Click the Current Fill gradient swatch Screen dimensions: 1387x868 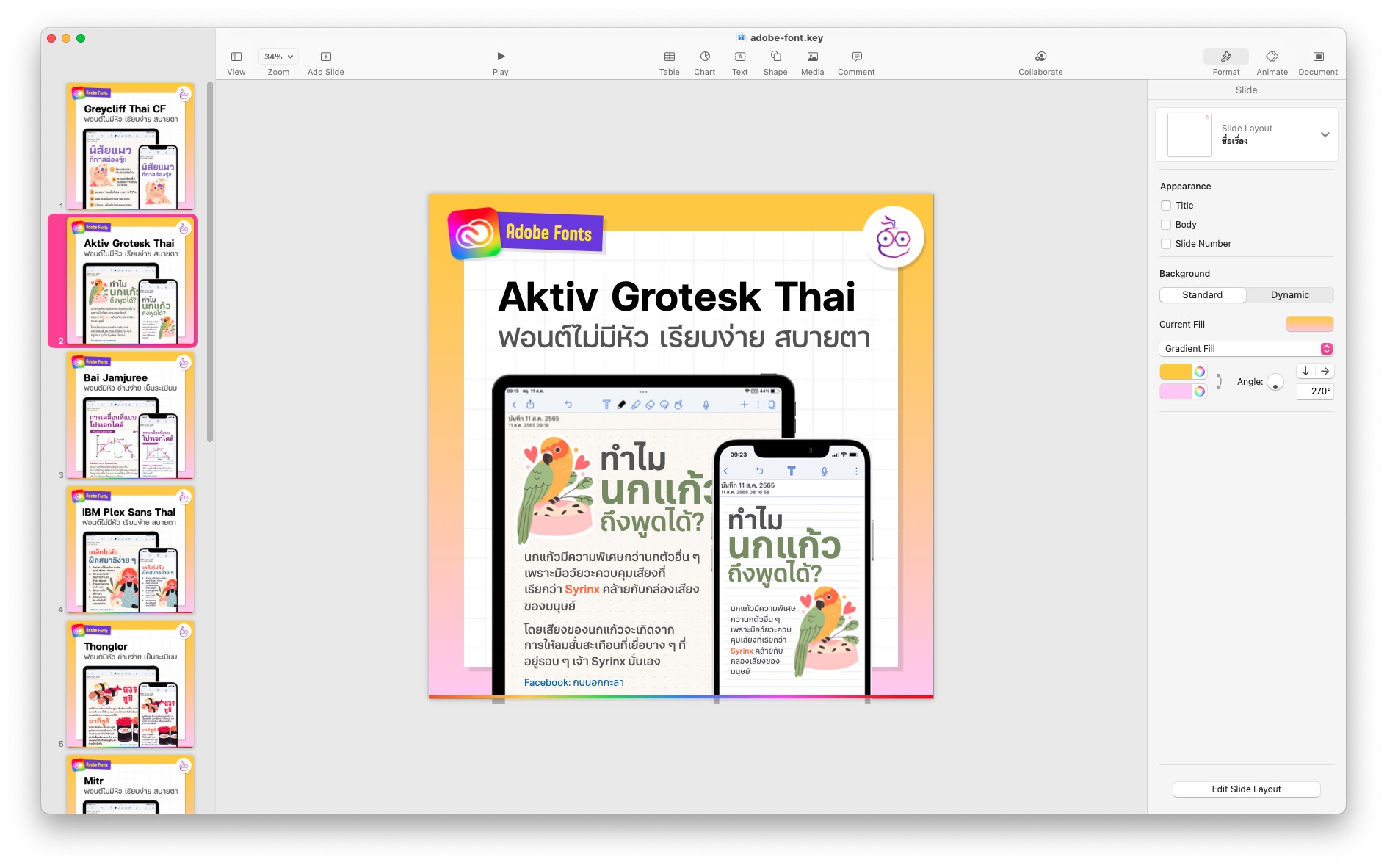[1309, 324]
